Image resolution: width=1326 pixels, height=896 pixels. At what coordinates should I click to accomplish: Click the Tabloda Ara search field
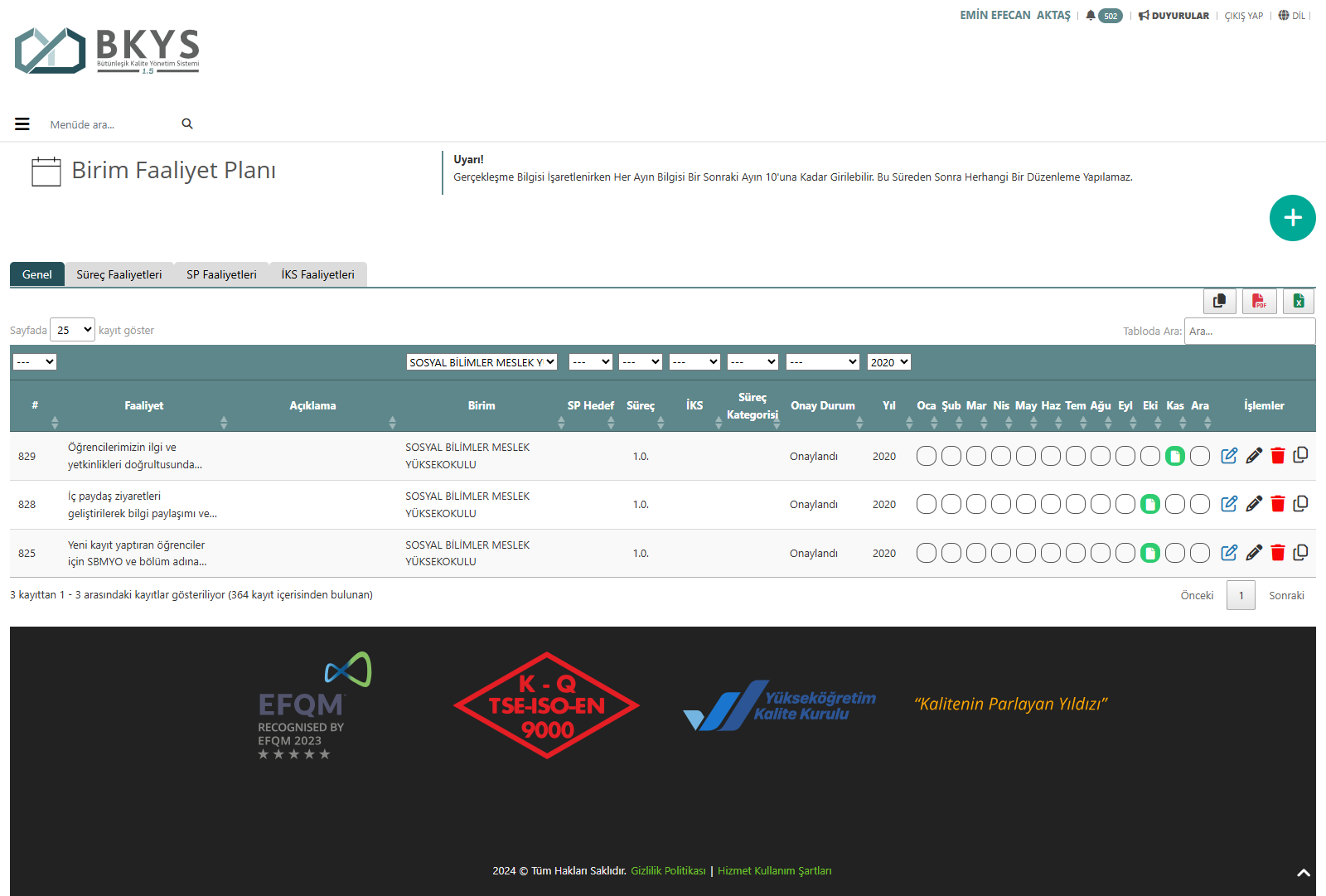coord(1249,331)
